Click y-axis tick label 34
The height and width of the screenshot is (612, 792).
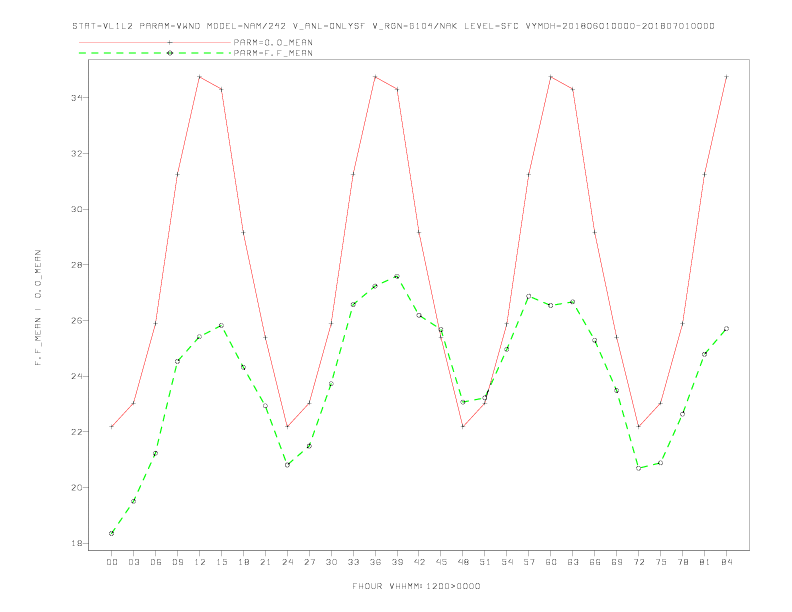click(x=77, y=97)
